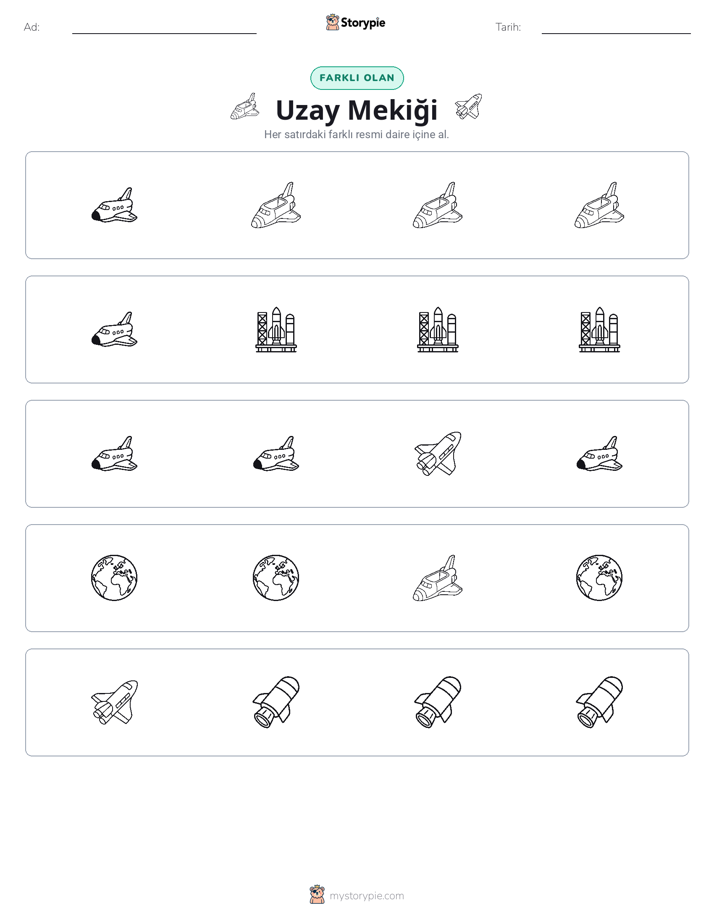Viewport: 714px width, 924px height.
Task: Click the second rocket booster in bottom row
Action: click(x=276, y=702)
